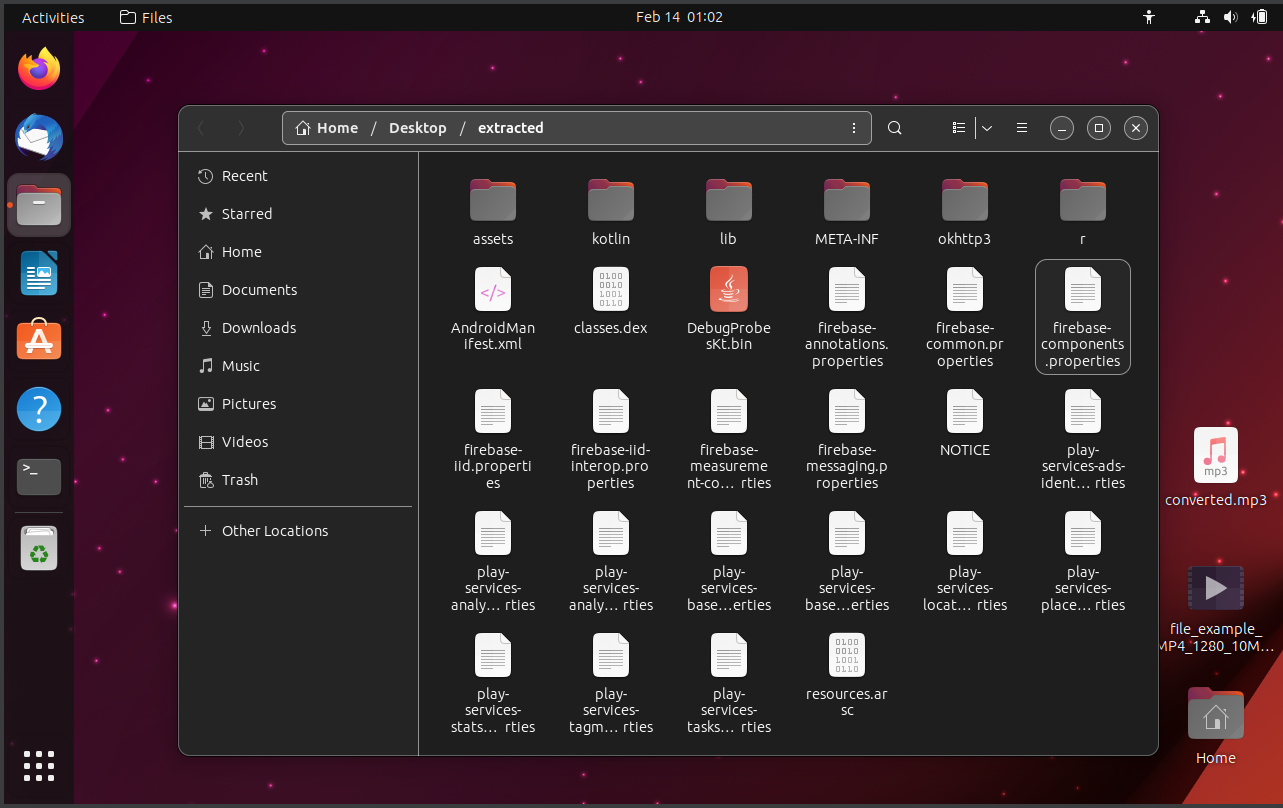Open the view options chevron dropdown
This screenshot has height=808, width=1283.
click(987, 128)
